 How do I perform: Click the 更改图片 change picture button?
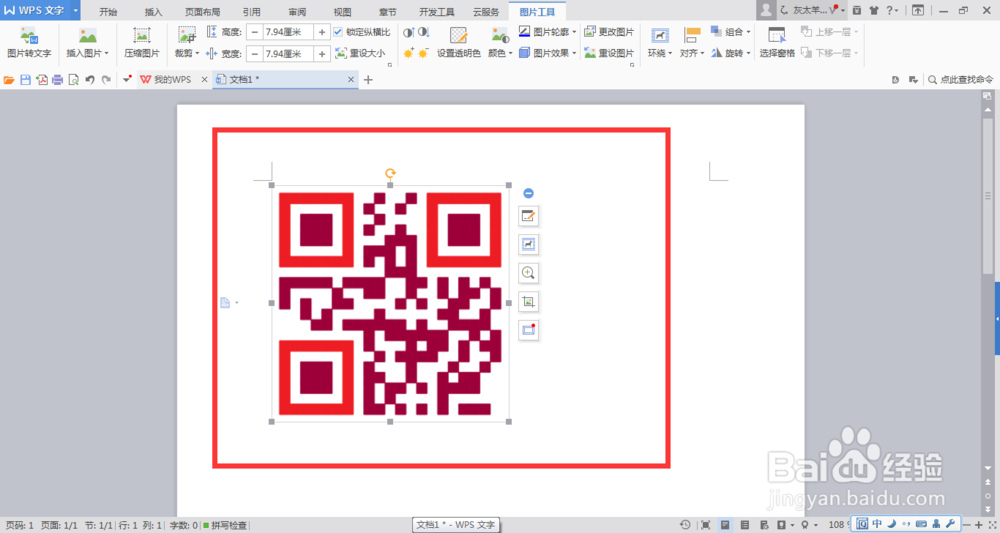(x=609, y=32)
